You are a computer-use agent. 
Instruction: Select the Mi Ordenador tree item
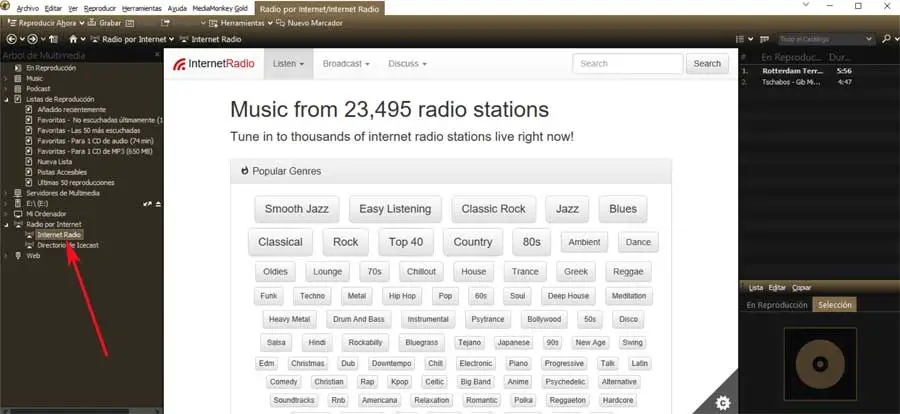46,214
